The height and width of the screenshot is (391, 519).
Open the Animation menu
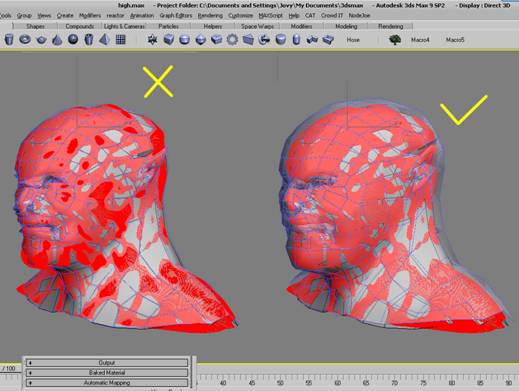(142, 16)
